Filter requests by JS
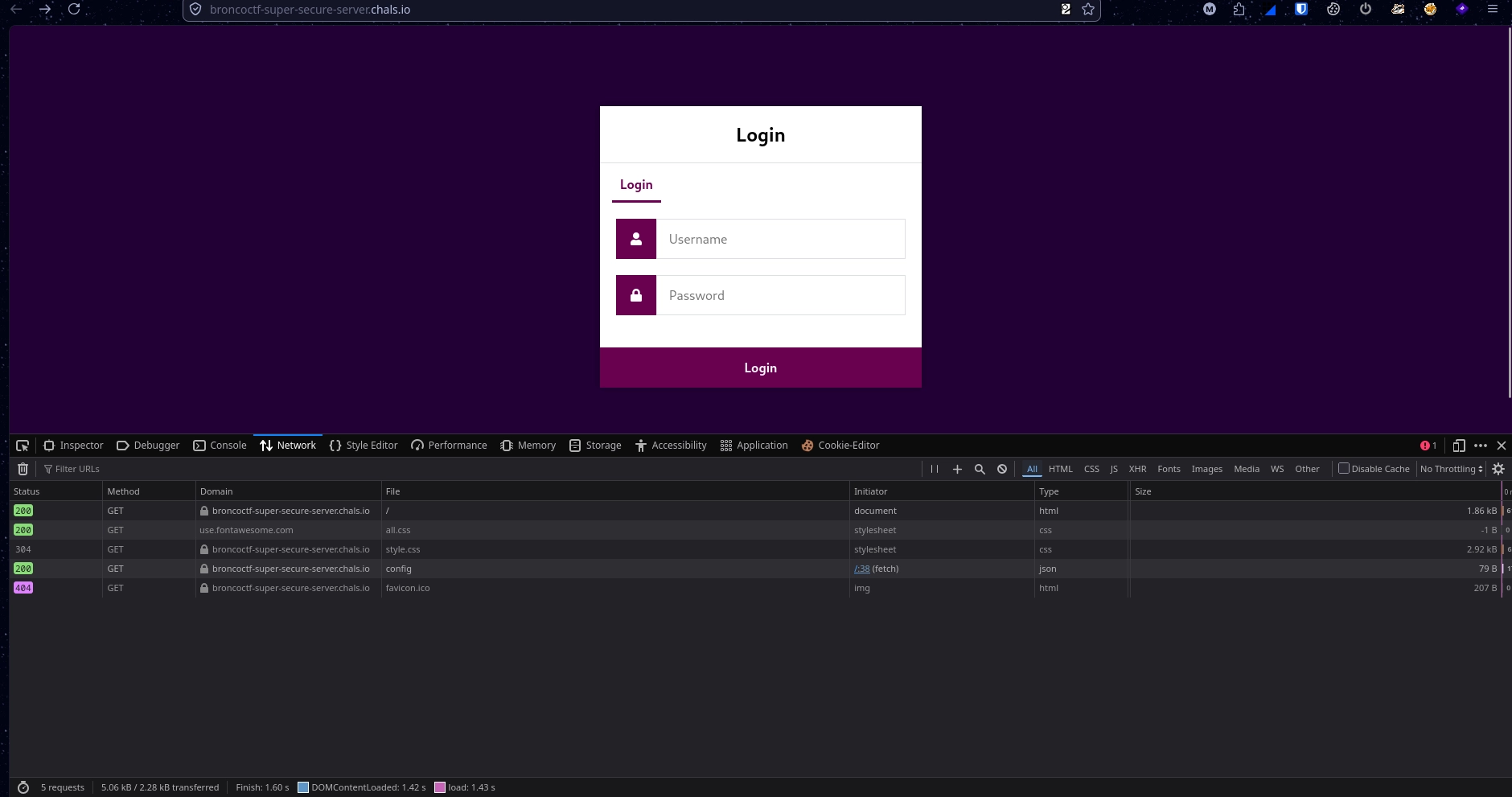The image size is (1512, 797). click(x=1114, y=469)
